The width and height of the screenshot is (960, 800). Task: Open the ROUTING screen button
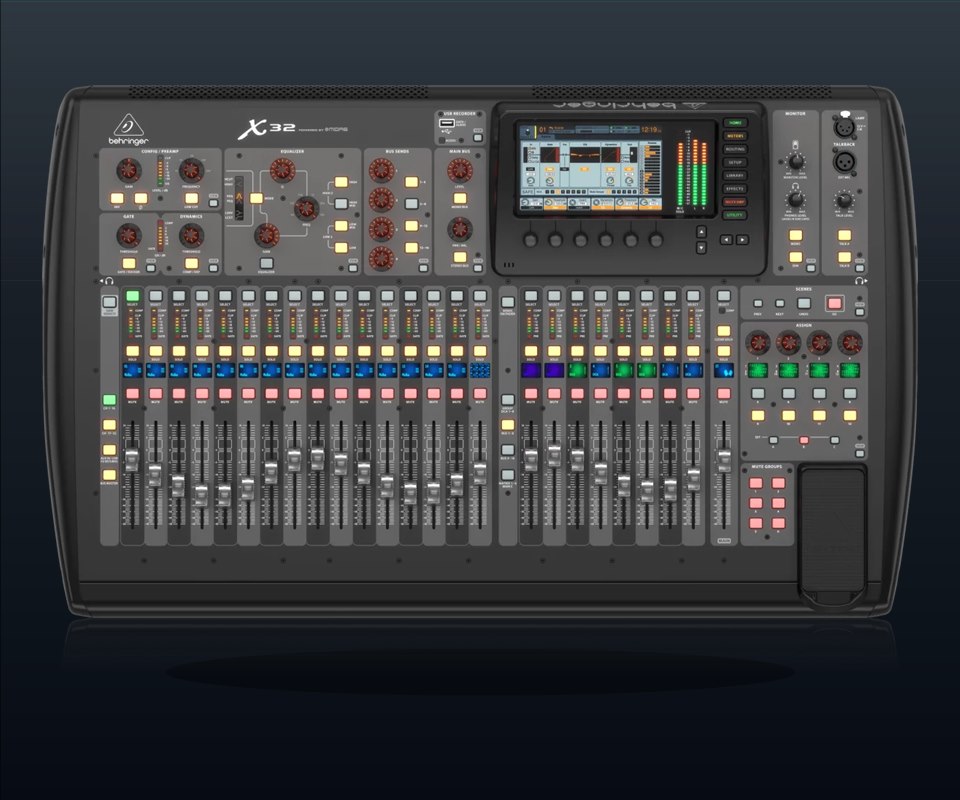tap(735, 149)
